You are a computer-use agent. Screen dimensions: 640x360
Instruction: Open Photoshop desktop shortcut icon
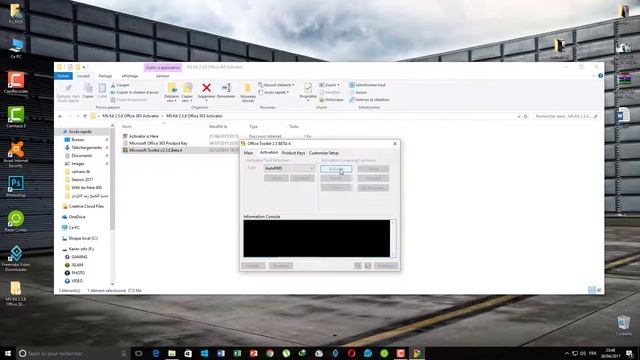click(x=16, y=184)
